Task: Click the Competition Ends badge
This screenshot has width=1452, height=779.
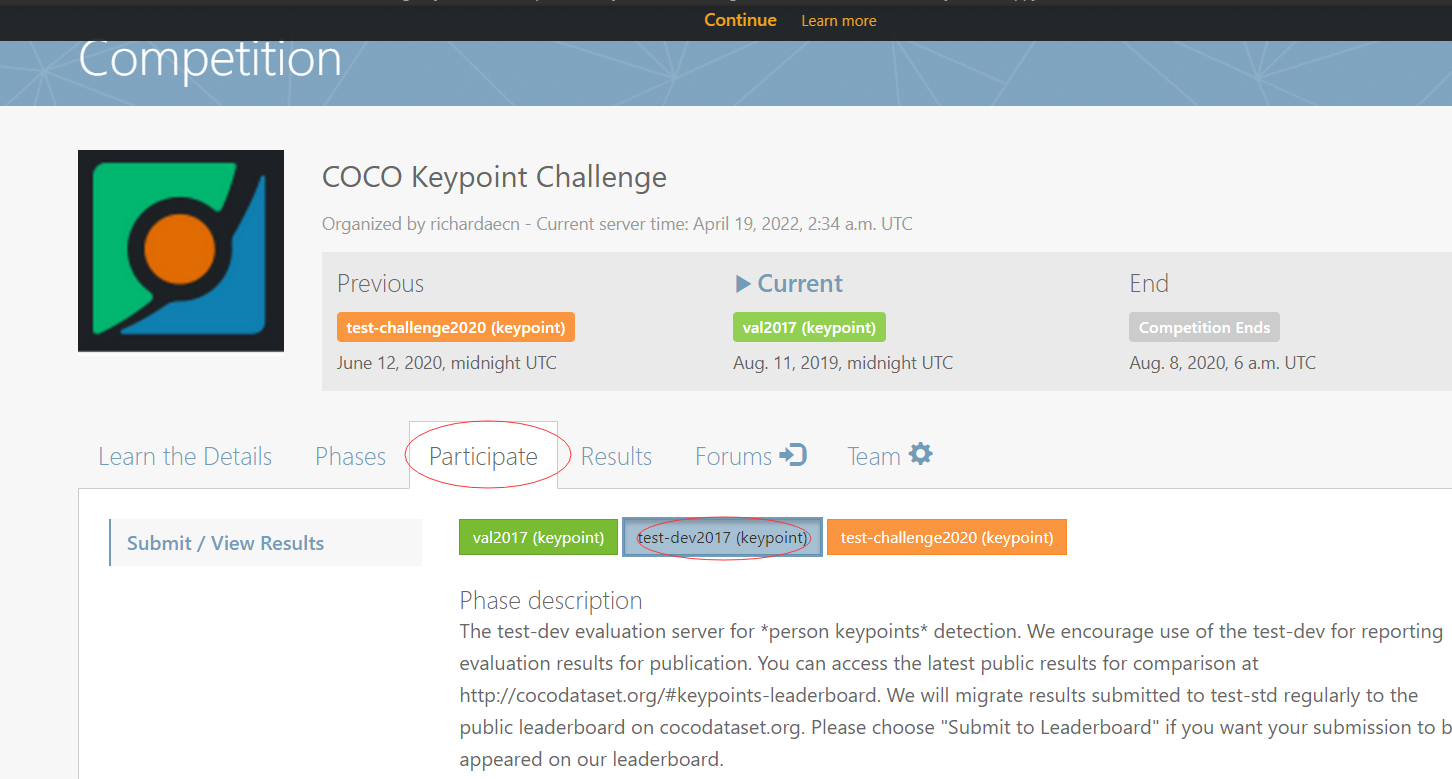Action: 1204,327
